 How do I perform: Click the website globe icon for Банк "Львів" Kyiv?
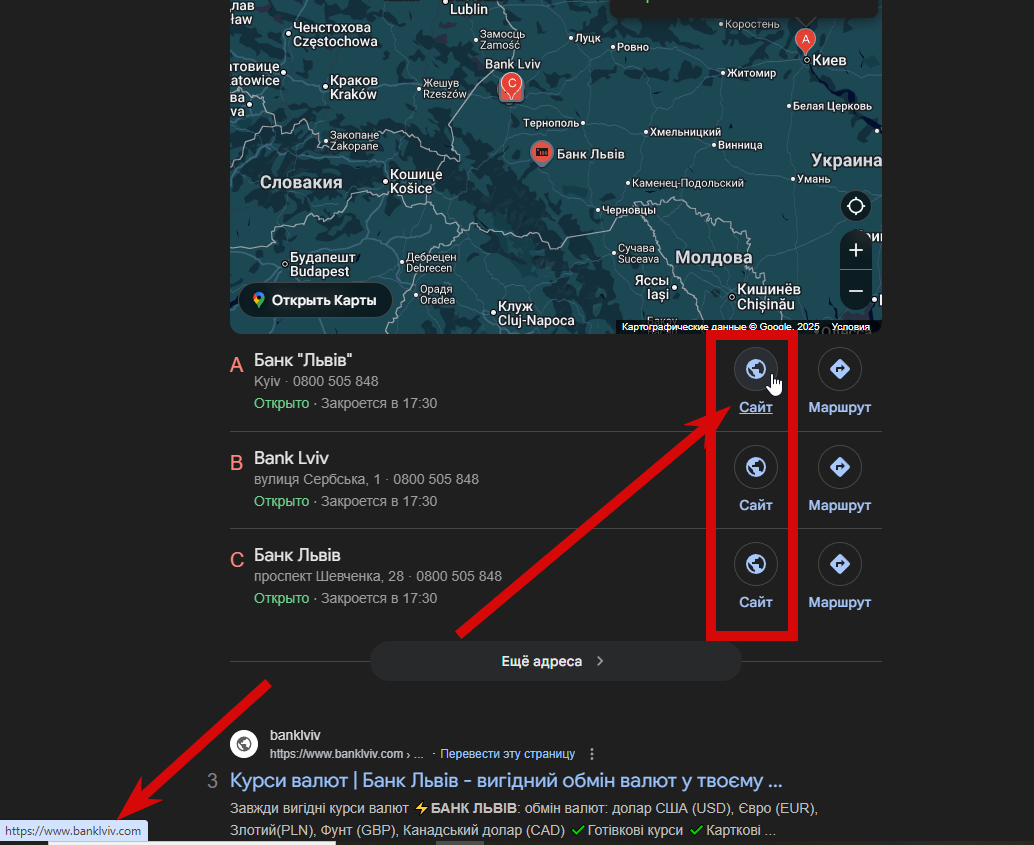[755, 369]
